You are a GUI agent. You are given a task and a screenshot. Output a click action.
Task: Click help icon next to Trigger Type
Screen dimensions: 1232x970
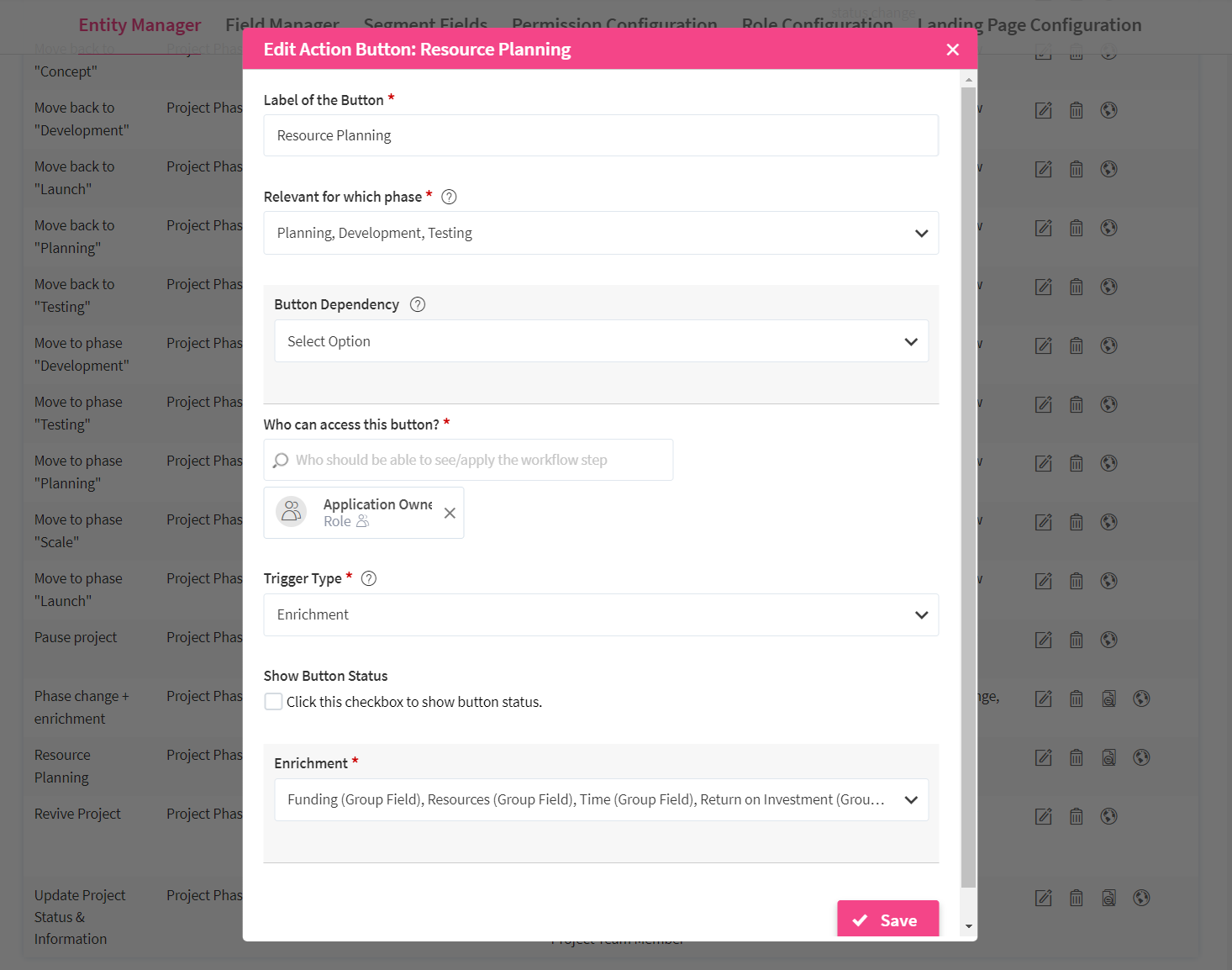point(368,578)
